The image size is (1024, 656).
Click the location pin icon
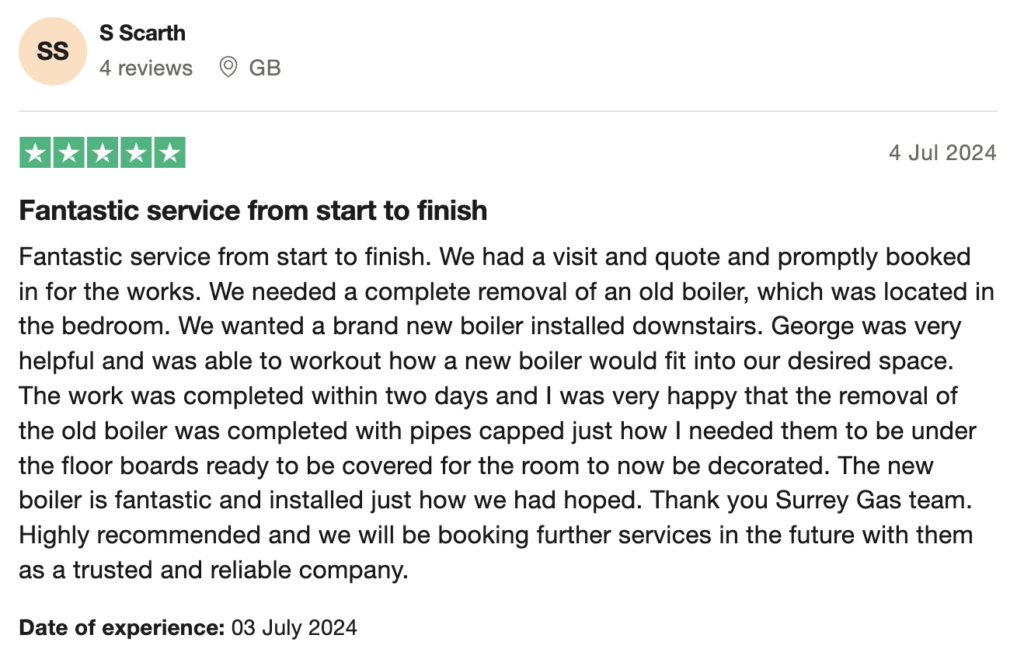click(x=228, y=68)
